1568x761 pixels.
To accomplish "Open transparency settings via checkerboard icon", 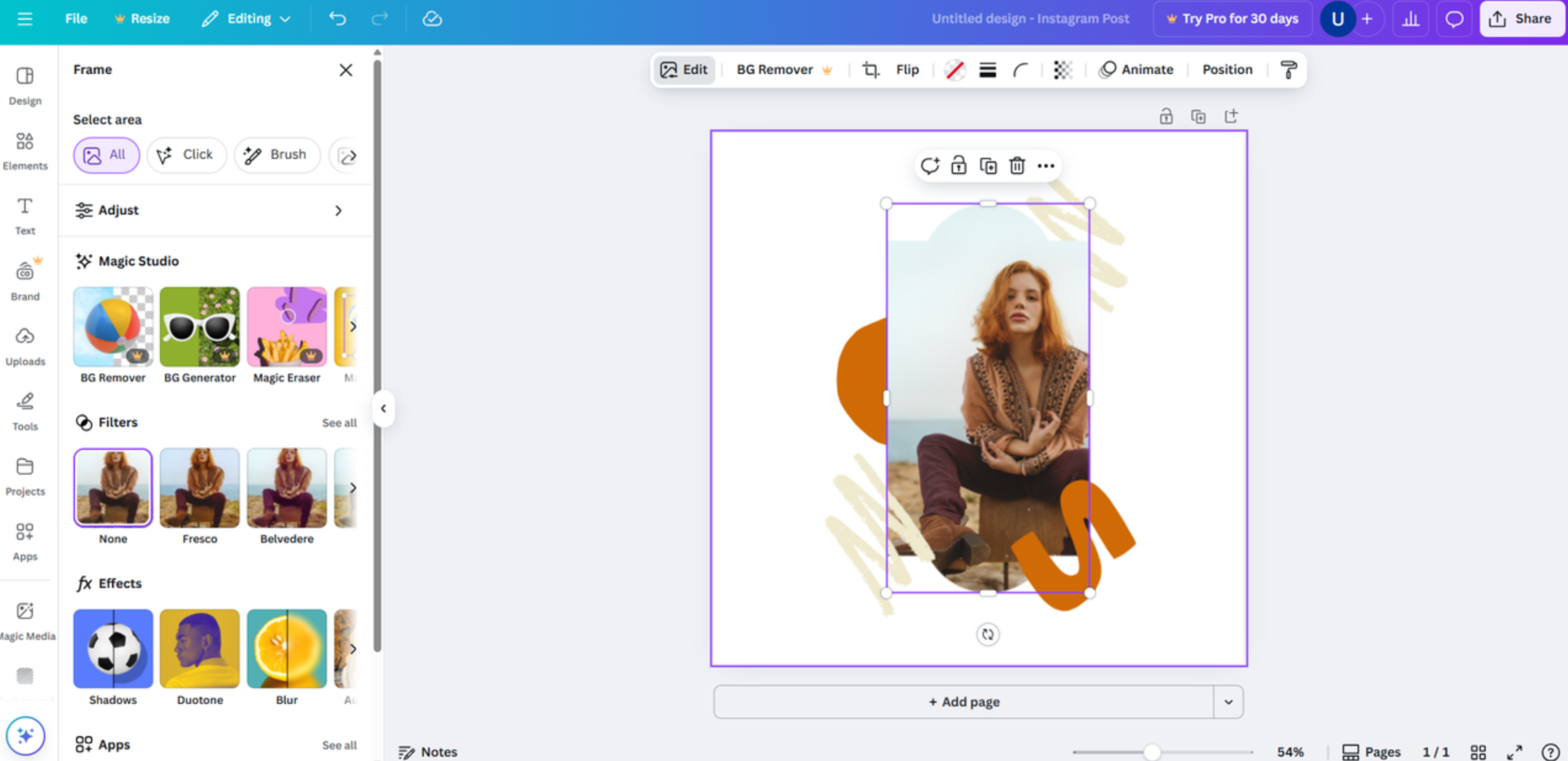I will [1062, 69].
